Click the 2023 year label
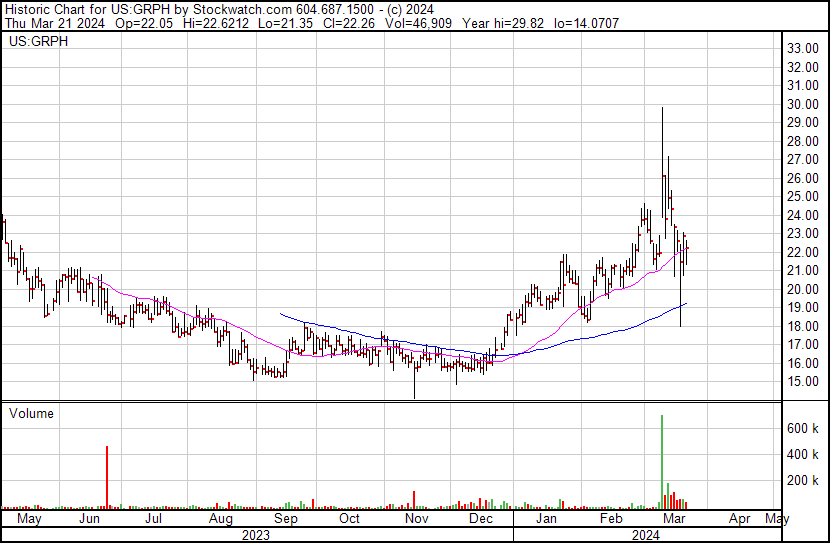The width and height of the screenshot is (830, 543). click(257, 534)
